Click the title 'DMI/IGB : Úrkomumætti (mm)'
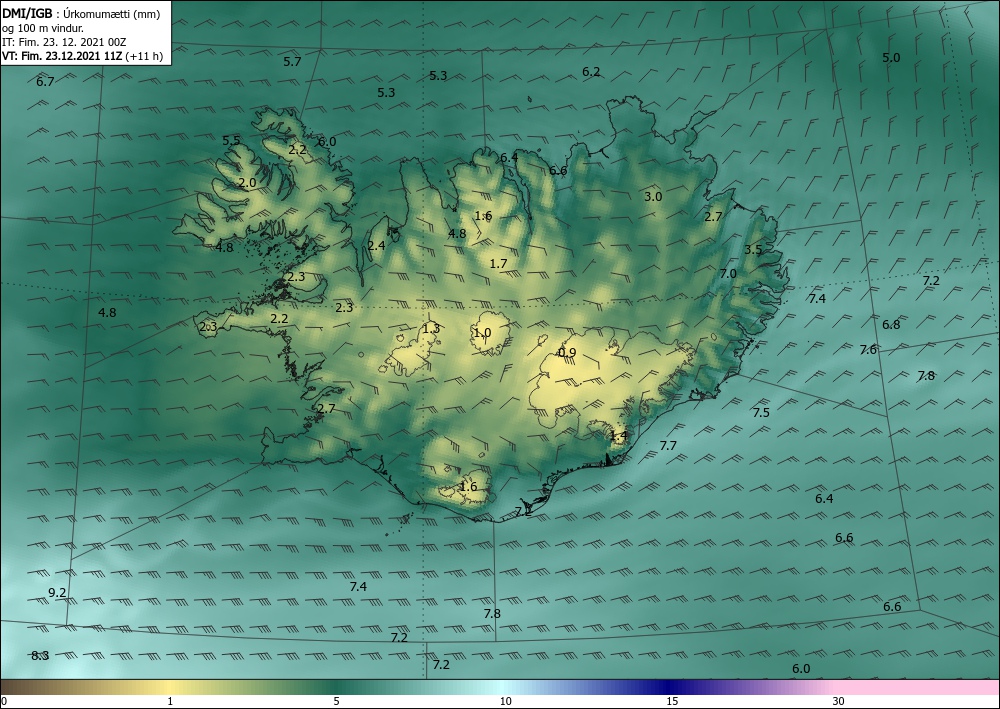The height and width of the screenshot is (709, 1000). [81, 14]
